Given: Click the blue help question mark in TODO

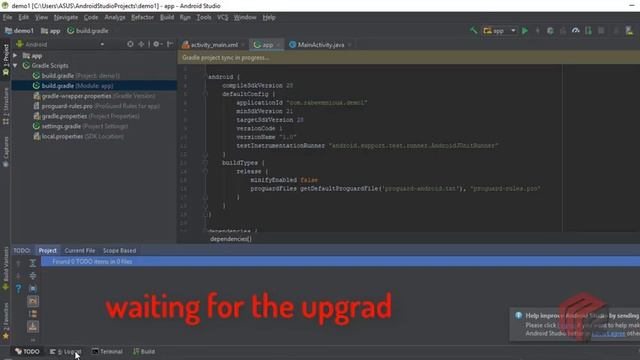Looking at the screenshot, I should (x=18, y=289).
